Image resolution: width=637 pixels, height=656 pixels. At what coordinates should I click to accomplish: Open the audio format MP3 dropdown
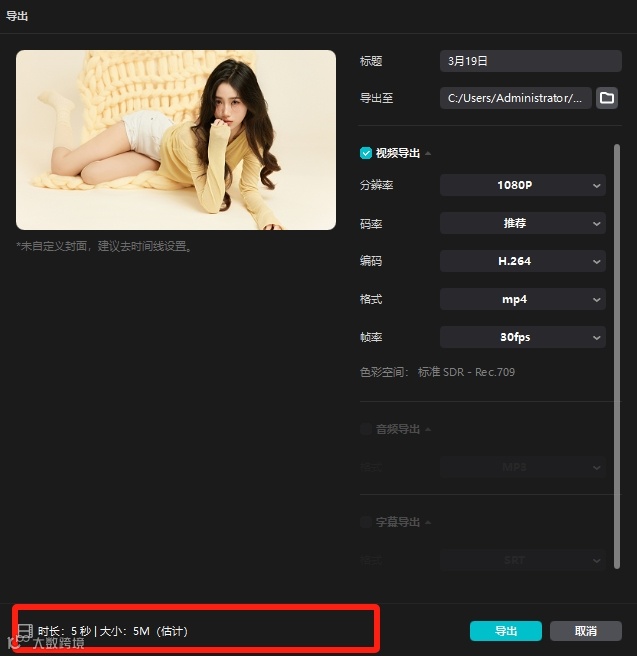pyautogui.click(x=522, y=467)
